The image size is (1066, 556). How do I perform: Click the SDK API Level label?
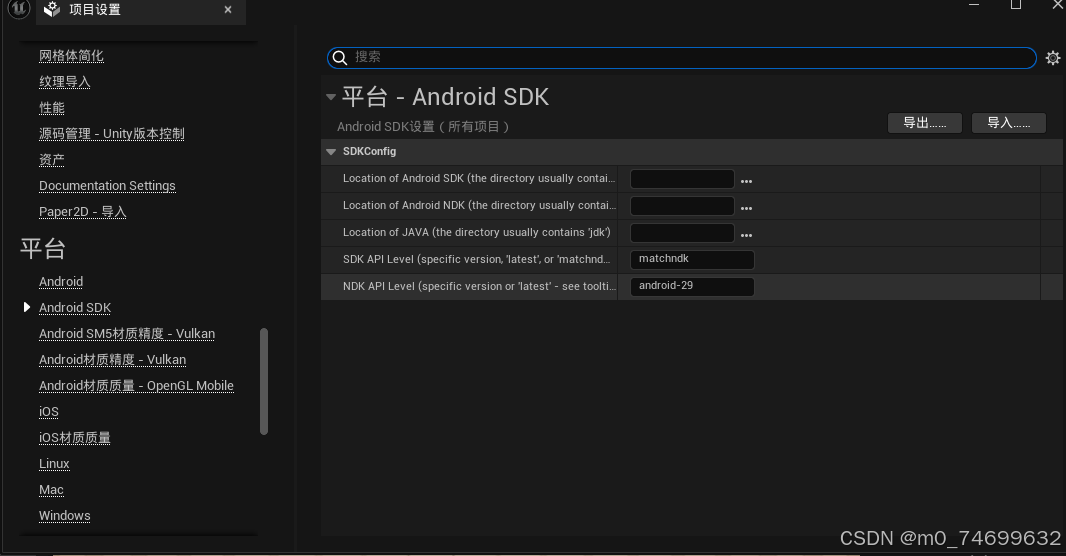pos(477,260)
